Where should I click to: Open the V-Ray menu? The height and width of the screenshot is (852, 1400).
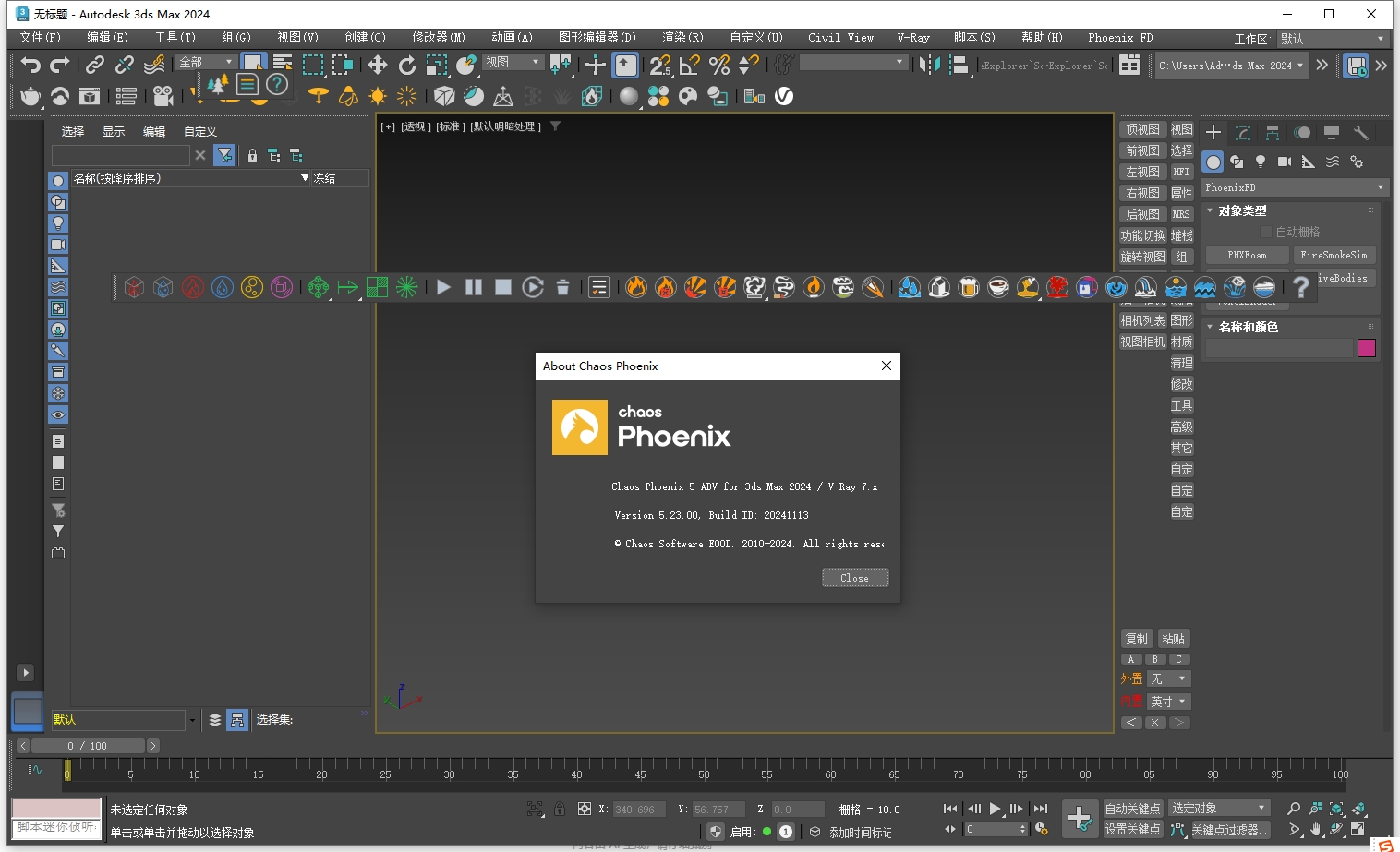[913, 38]
